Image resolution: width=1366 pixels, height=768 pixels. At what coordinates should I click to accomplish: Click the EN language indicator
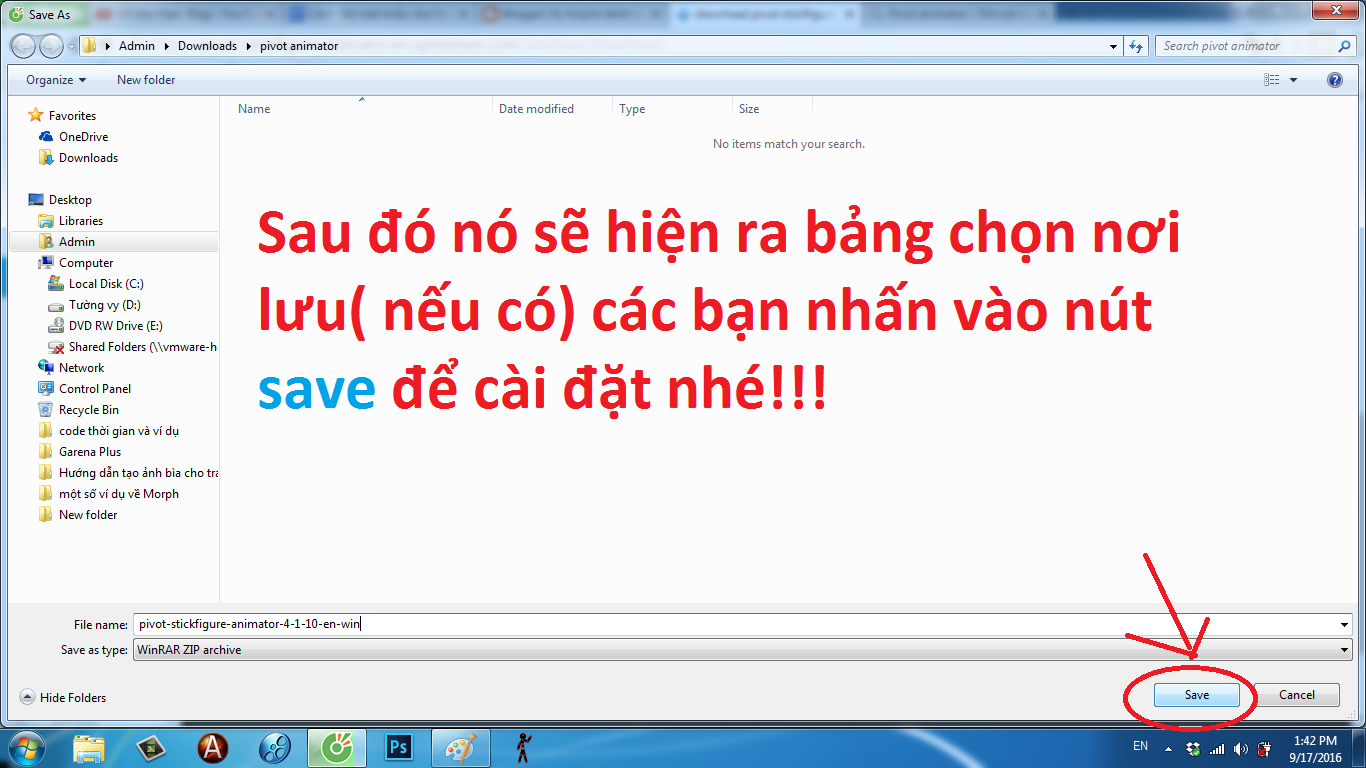pyautogui.click(x=1140, y=747)
